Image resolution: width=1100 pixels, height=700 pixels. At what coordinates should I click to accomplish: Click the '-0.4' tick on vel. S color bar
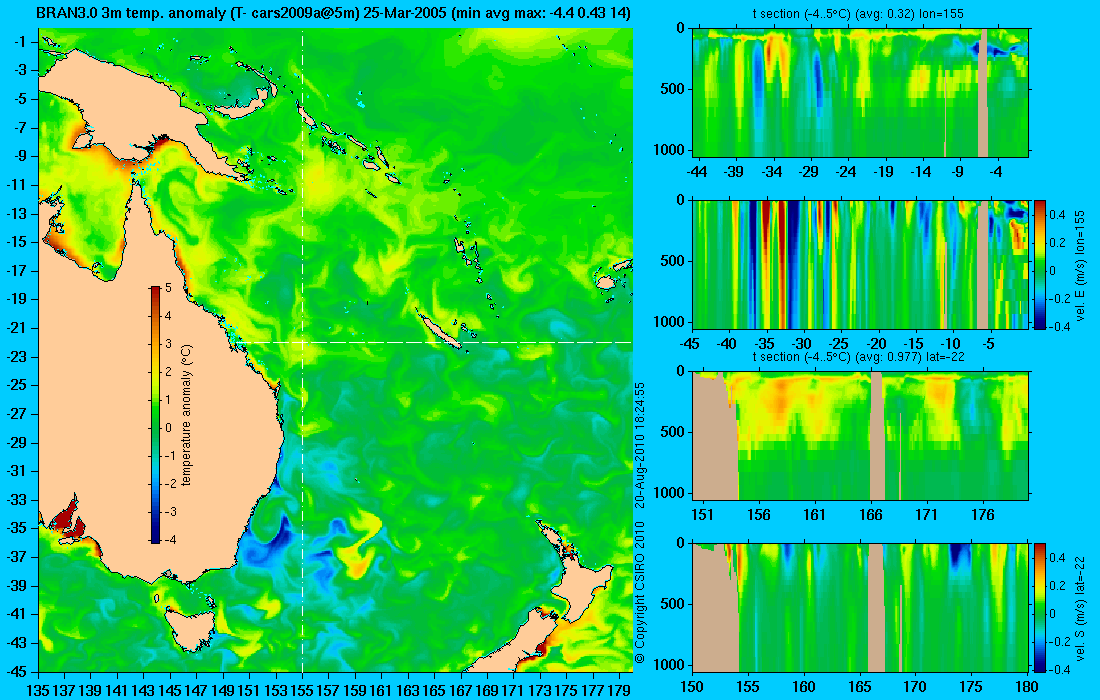tap(1058, 669)
